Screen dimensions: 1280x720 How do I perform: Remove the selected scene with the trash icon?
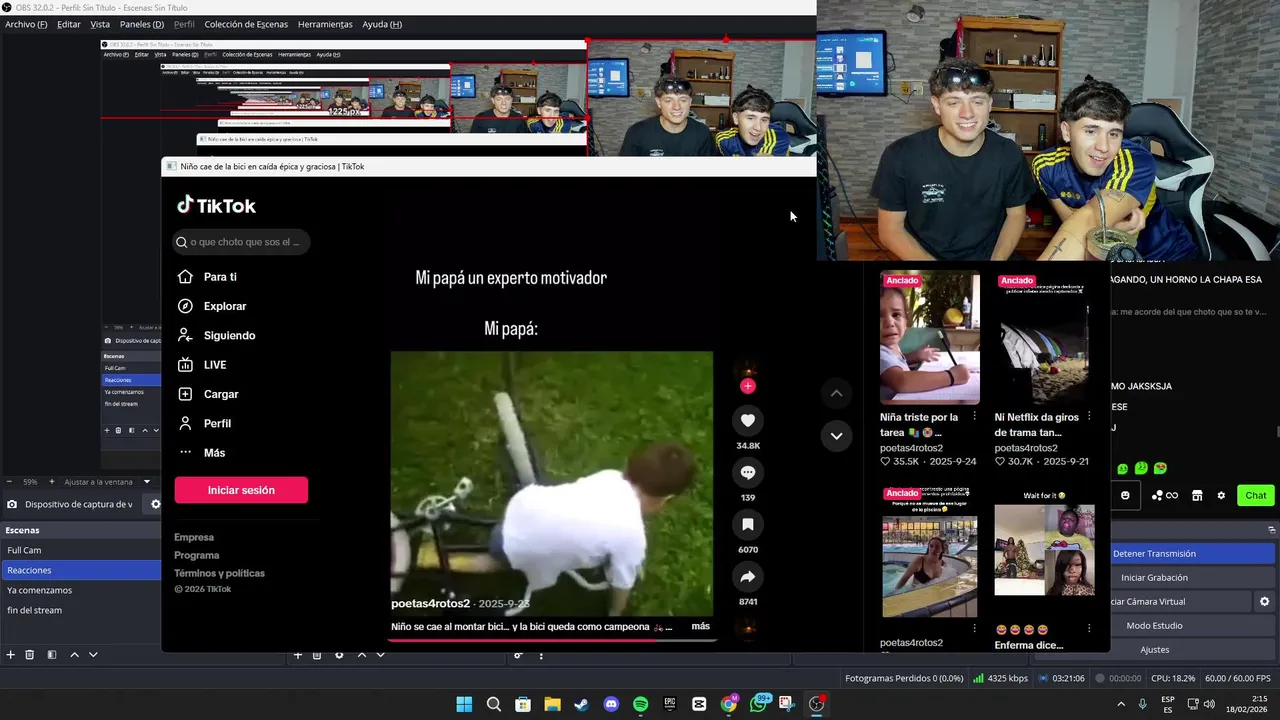tap(30, 655)
